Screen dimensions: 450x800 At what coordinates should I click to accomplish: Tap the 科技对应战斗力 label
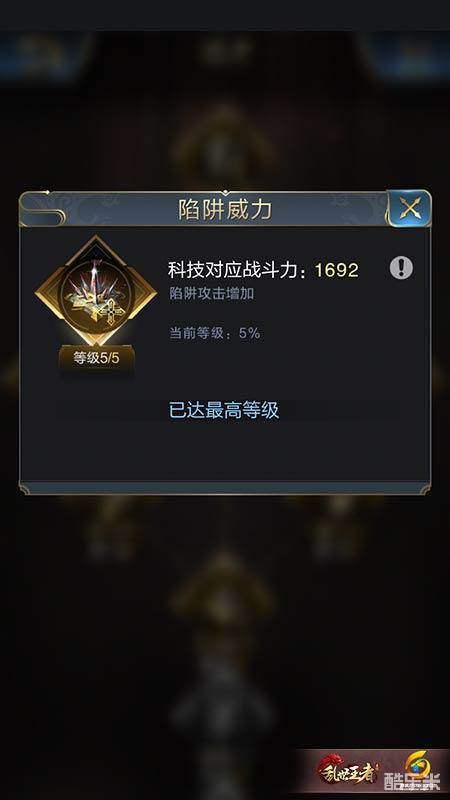click(237, 270)
